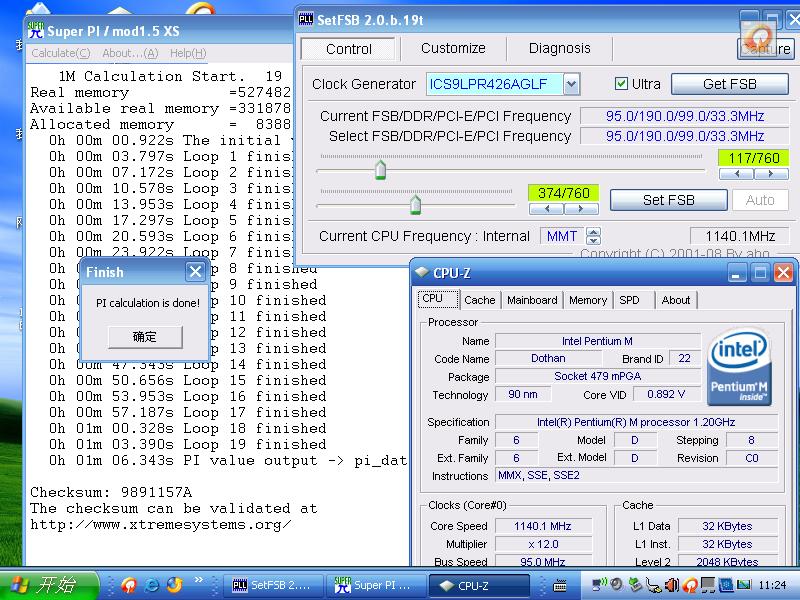Switch to SetFSB taskbar button
The height and width of the screenshot is (600, 800).
click(x=273, y=585)
